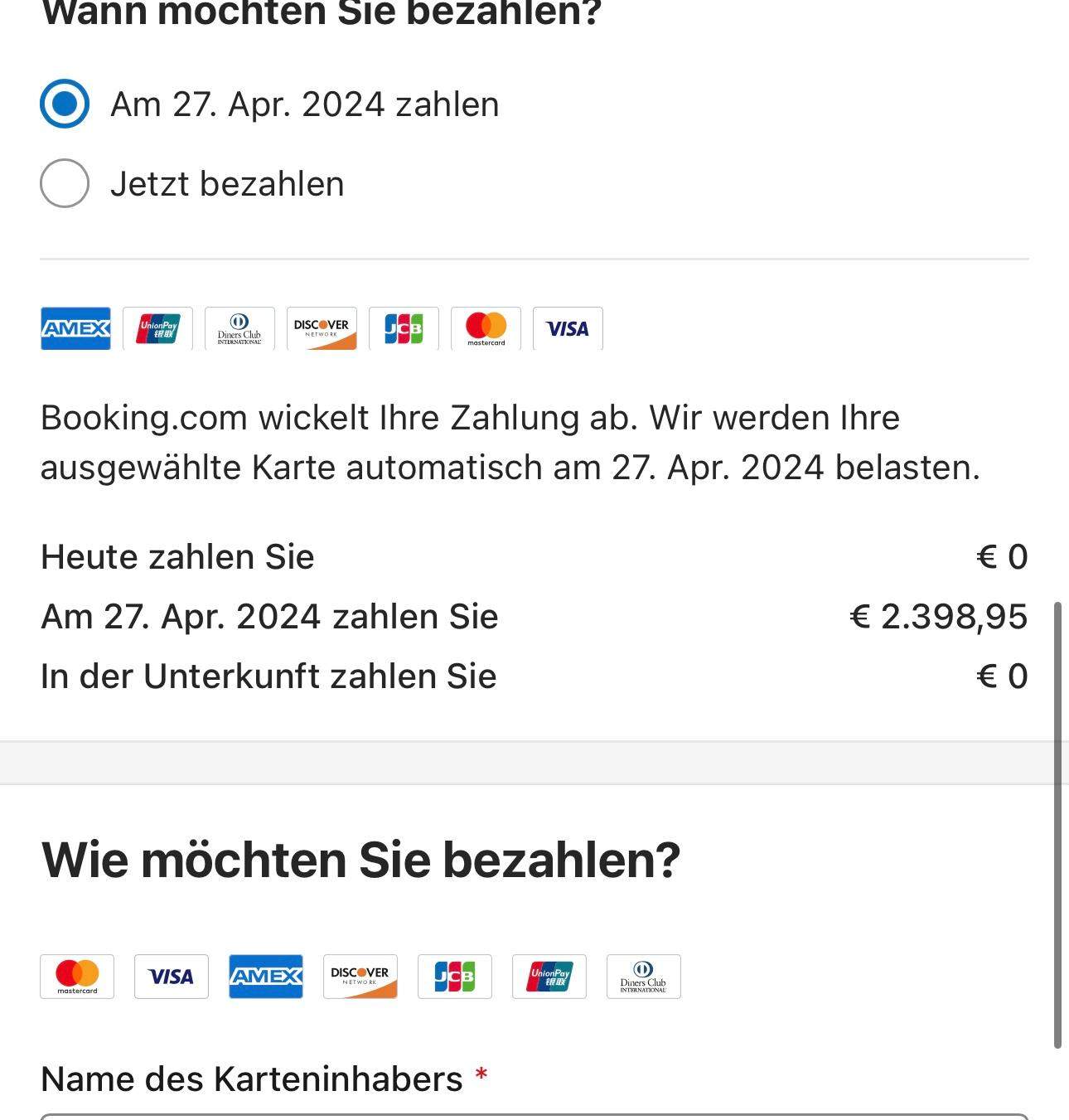Select the AMEX icon in the lower payment row

click(265, 977)
